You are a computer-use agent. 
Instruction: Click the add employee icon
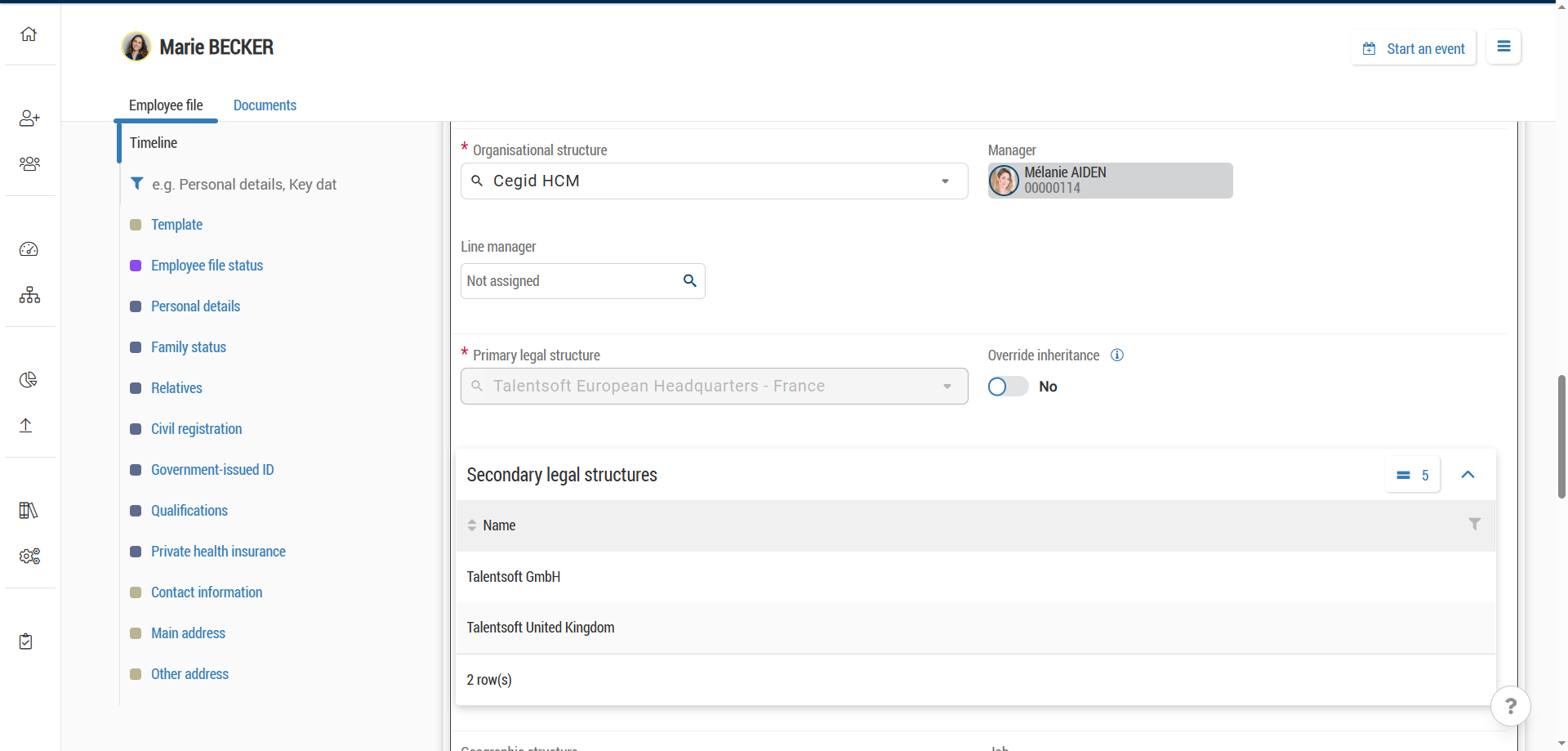coord(29,118)
